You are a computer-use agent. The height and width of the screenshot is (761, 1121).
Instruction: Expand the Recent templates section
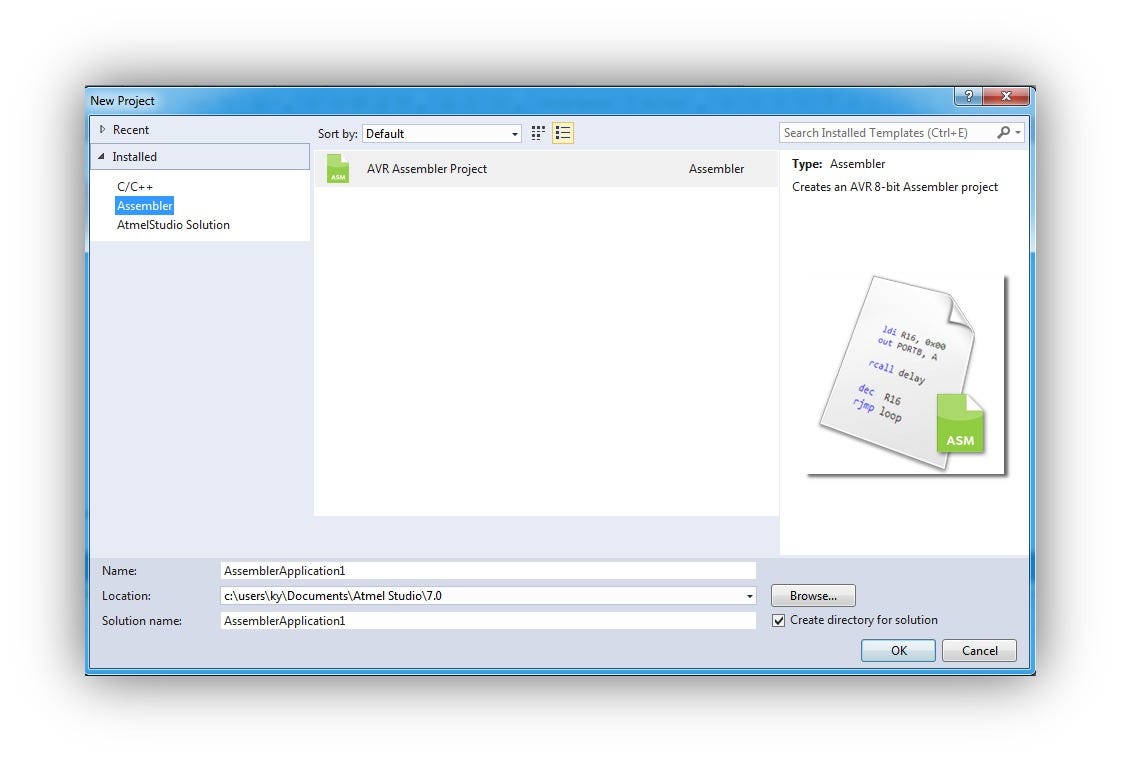click(104, 129)
